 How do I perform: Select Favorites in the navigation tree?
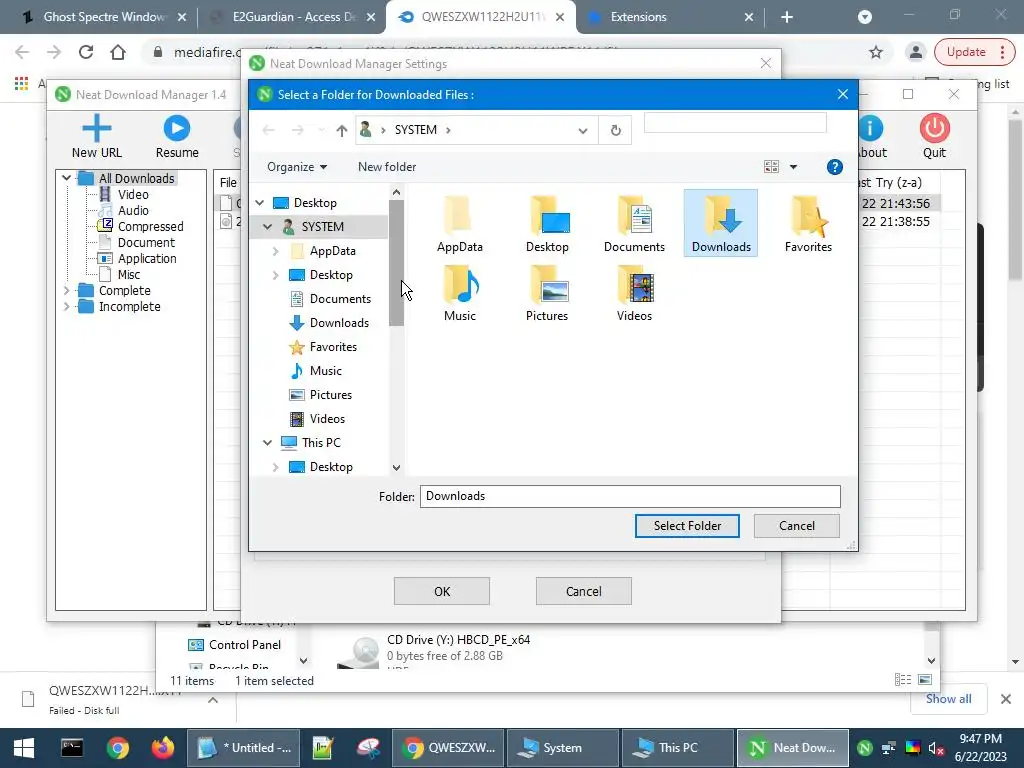click(333, 347)
